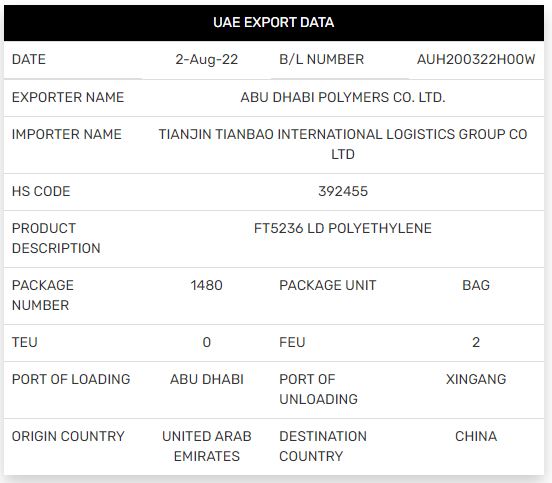The height and width of the screenshot is (483, 552).
Task: Click the EXPORTER NAME label
Action: 68,98
